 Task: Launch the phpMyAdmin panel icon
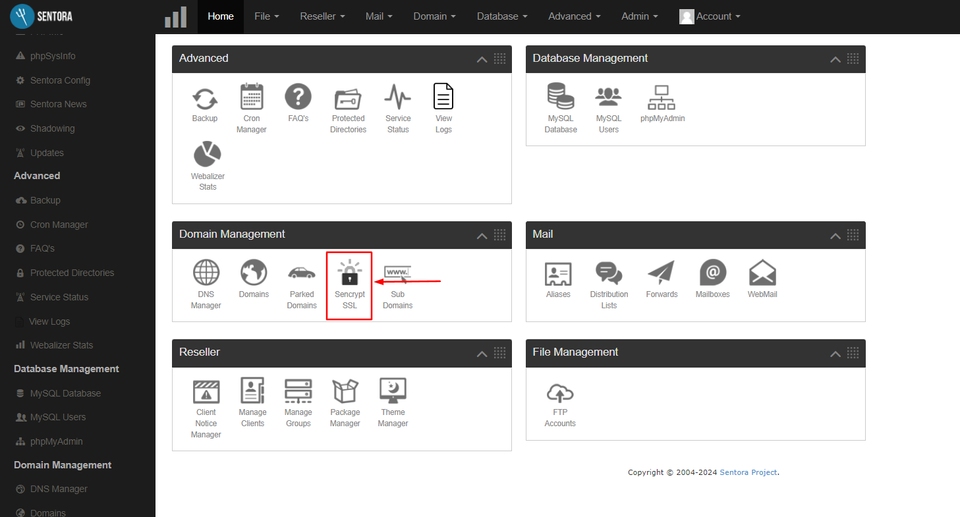tap(662, 97)
